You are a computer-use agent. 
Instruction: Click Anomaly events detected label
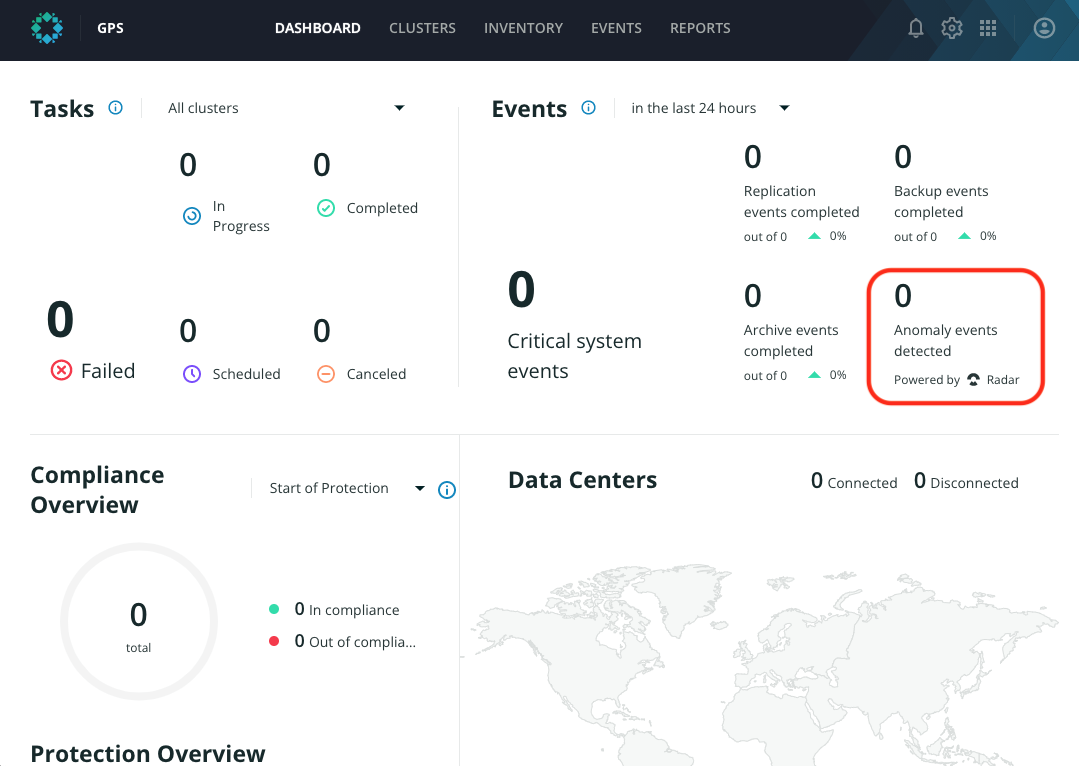pyautogui.click(x=946, y=341)
